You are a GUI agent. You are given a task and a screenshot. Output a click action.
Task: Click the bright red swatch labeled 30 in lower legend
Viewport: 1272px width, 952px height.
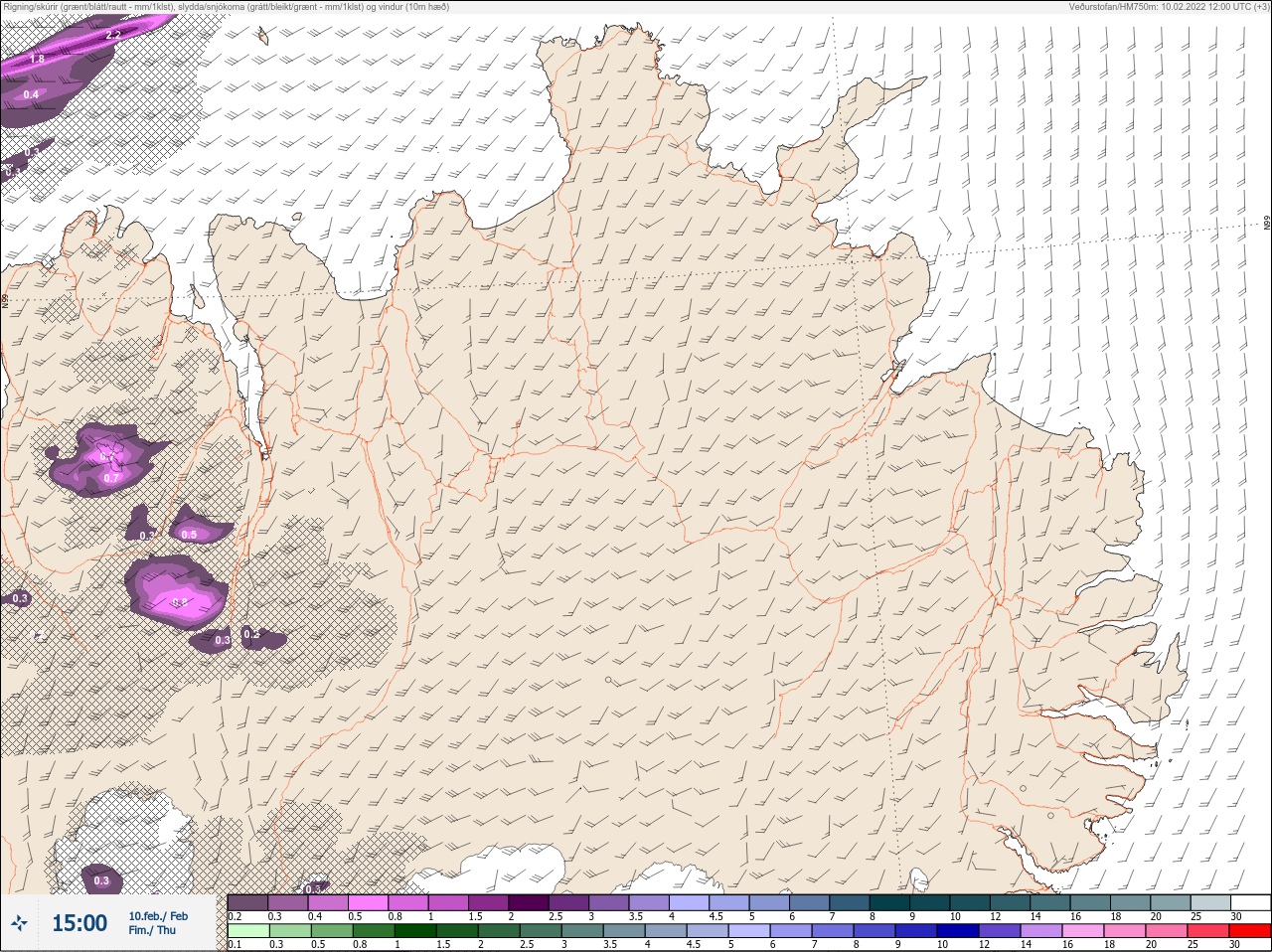(1250, 931)
